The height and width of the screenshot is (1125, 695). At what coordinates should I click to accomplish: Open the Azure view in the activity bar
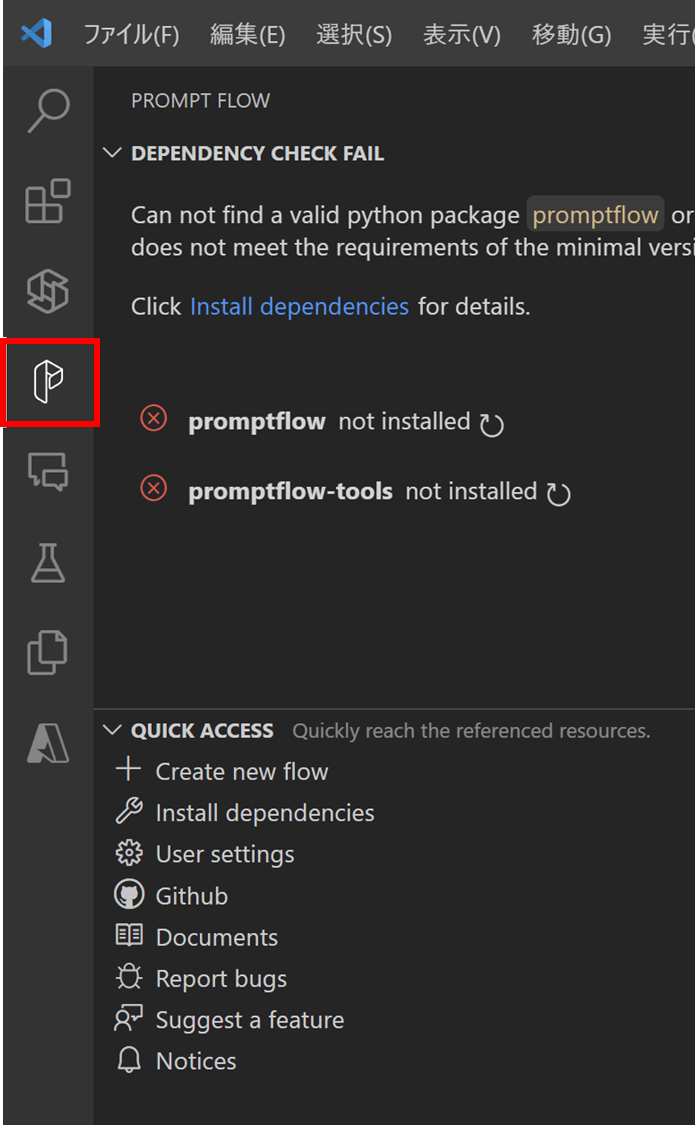click(x=48, y=743)
